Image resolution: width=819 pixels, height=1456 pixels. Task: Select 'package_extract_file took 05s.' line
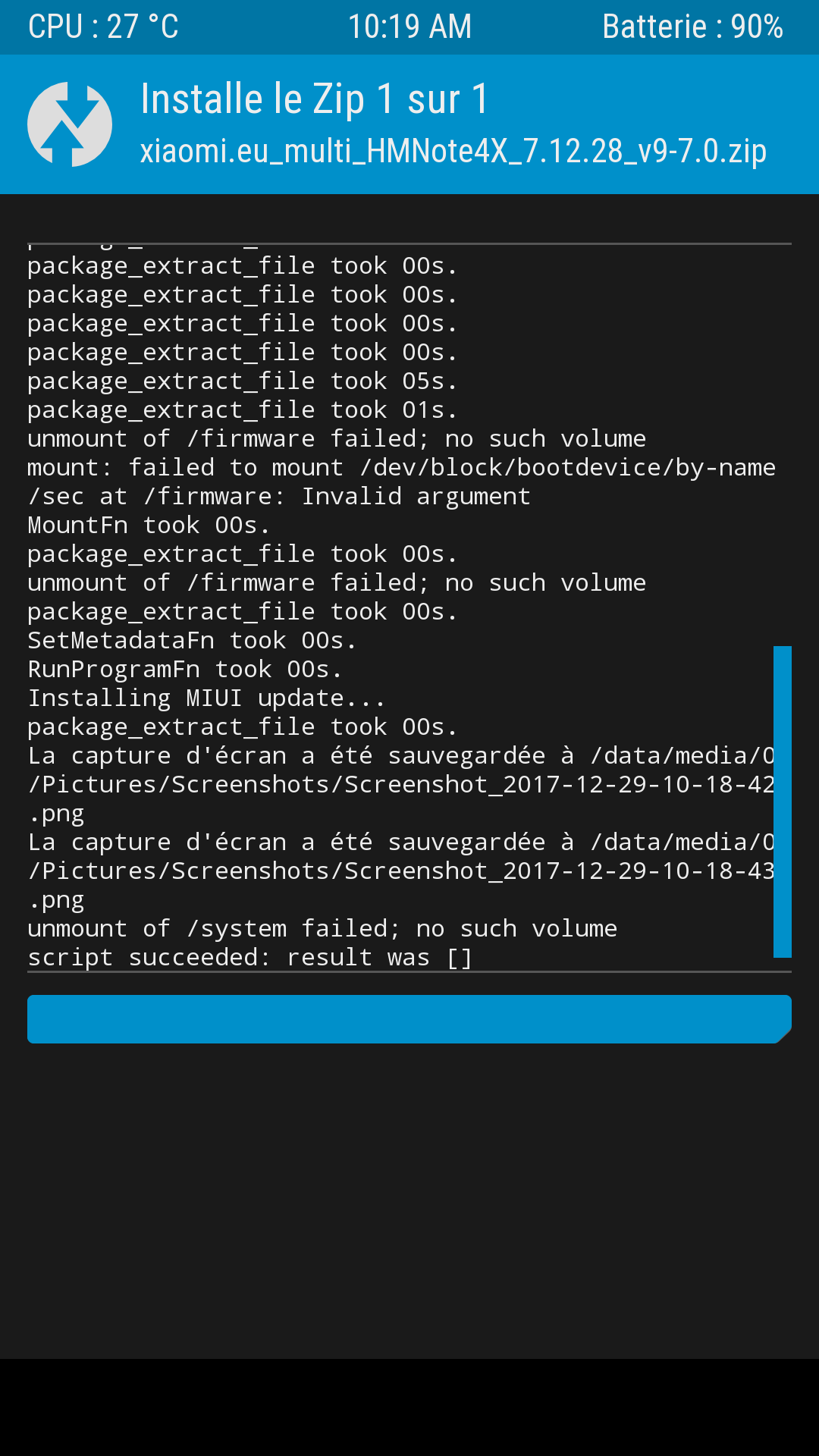(x=243, y=381)
